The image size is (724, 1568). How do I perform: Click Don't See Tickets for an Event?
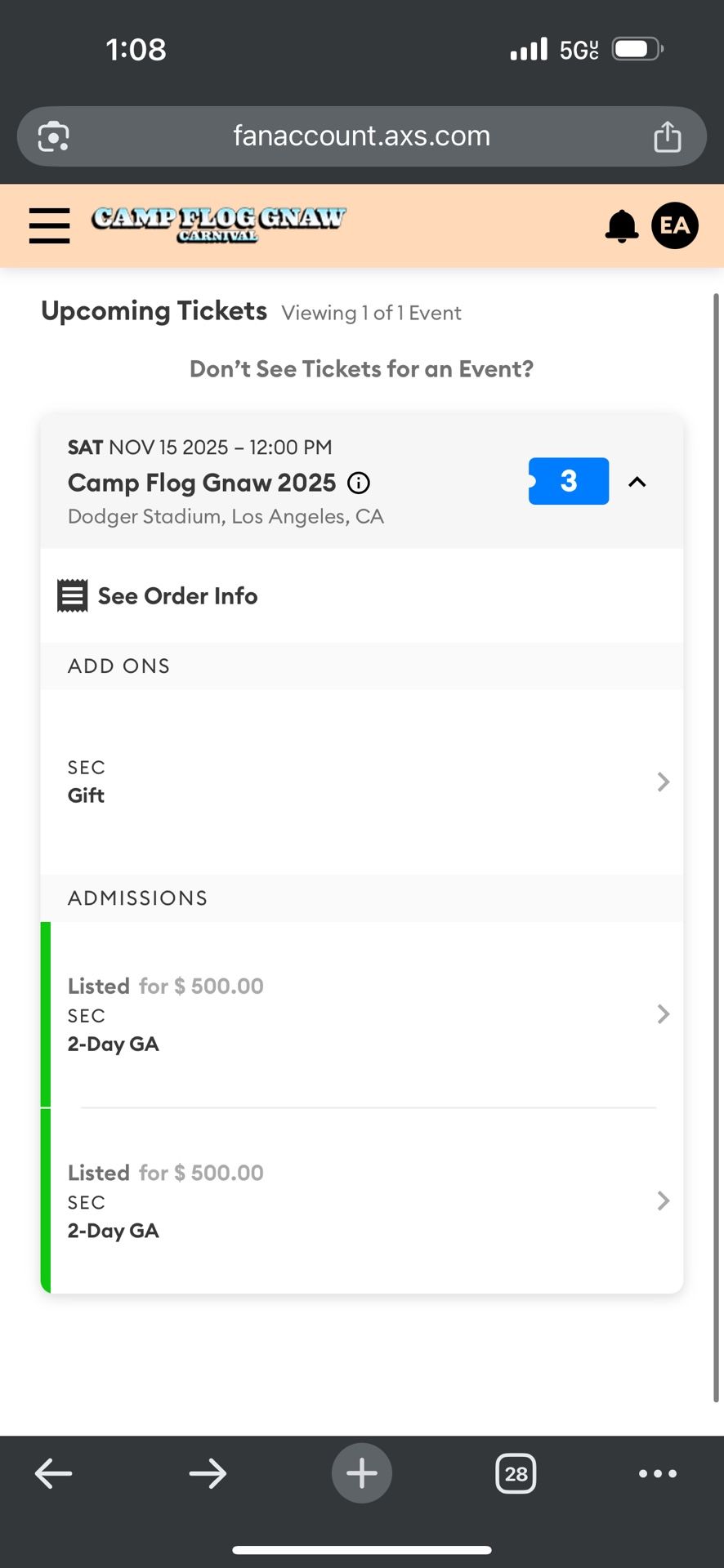(x=361, y=369)
